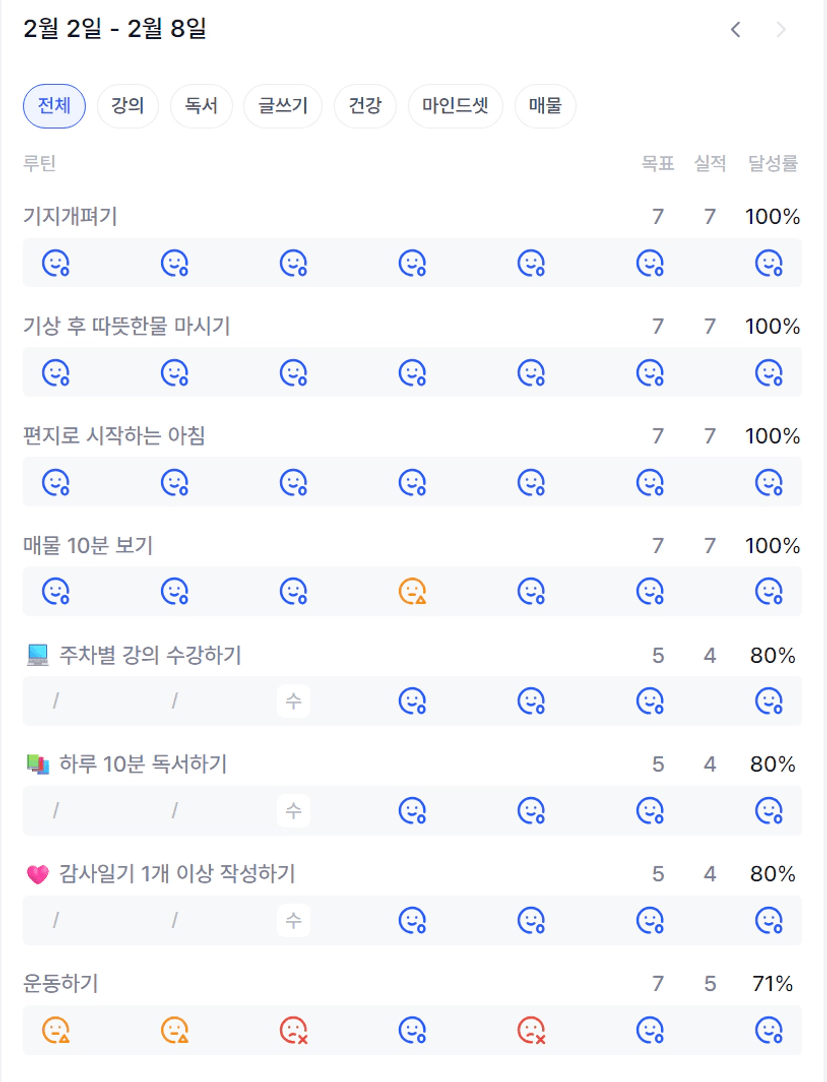Click the 2월 2일 - 2월 8일 date range
Viewport: 827px width, 1082px height.
point(114,30)
